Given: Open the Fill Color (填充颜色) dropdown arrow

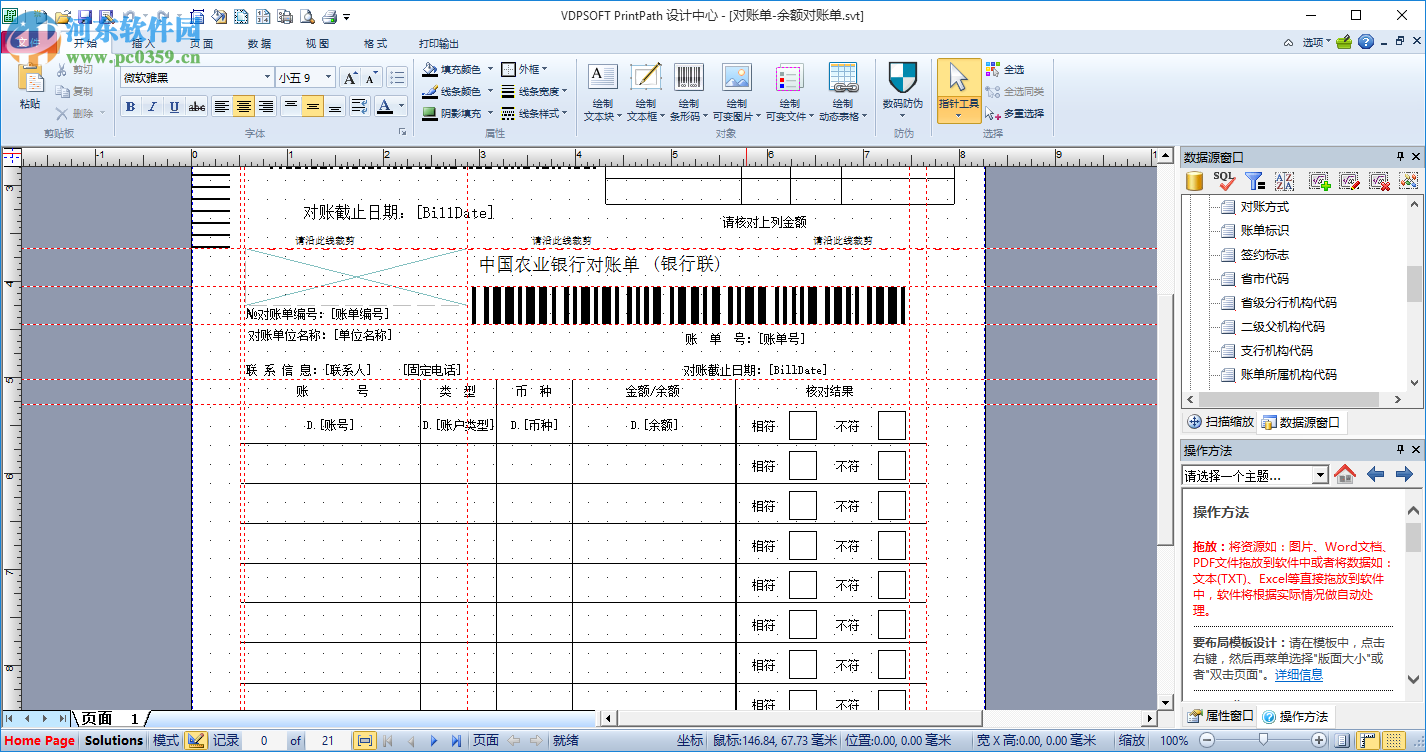Looking at the screenshot, I should [x=490, y=69].
